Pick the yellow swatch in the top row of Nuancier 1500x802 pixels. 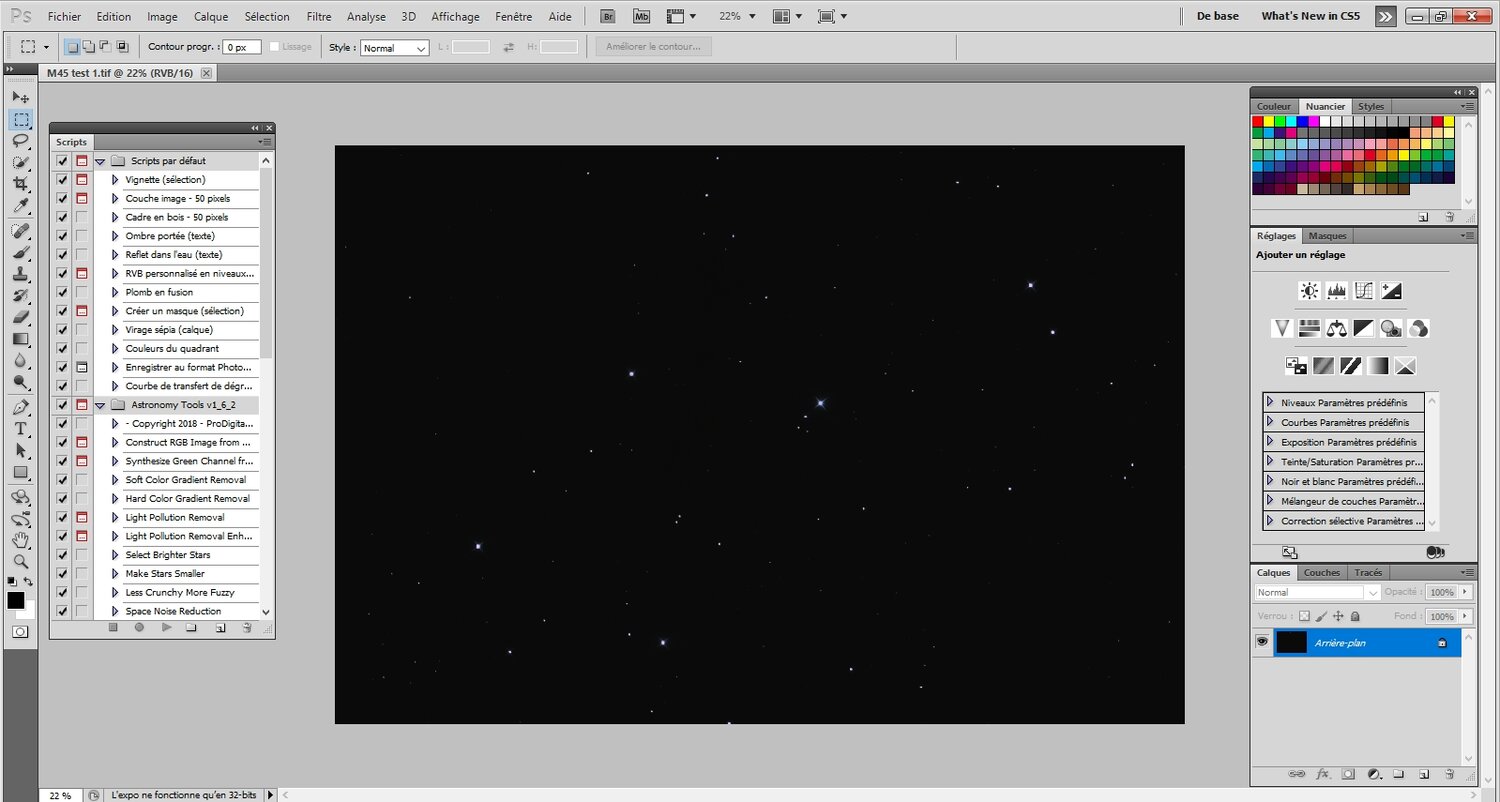(x=1269, y=121)
